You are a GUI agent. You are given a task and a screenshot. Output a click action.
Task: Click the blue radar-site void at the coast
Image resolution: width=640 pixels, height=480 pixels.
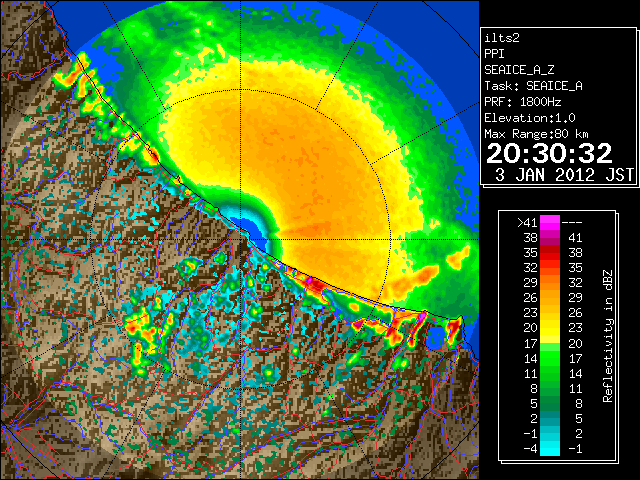click(x=252, y=229)
